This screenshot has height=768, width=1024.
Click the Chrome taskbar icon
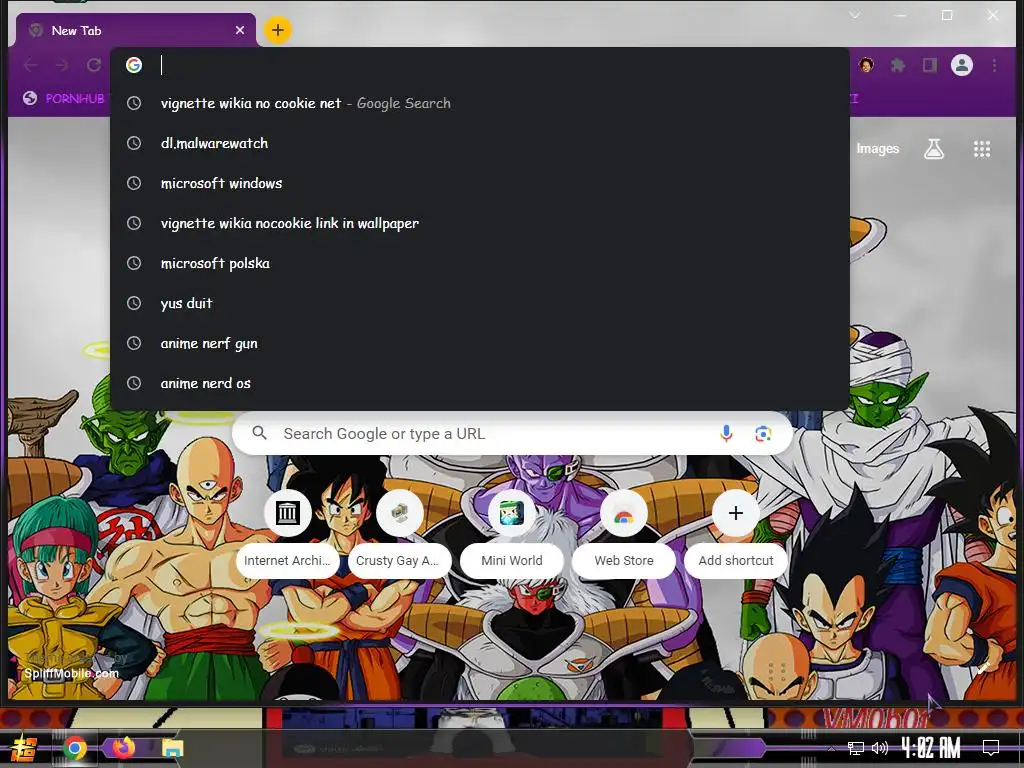[x=74, y=748]
